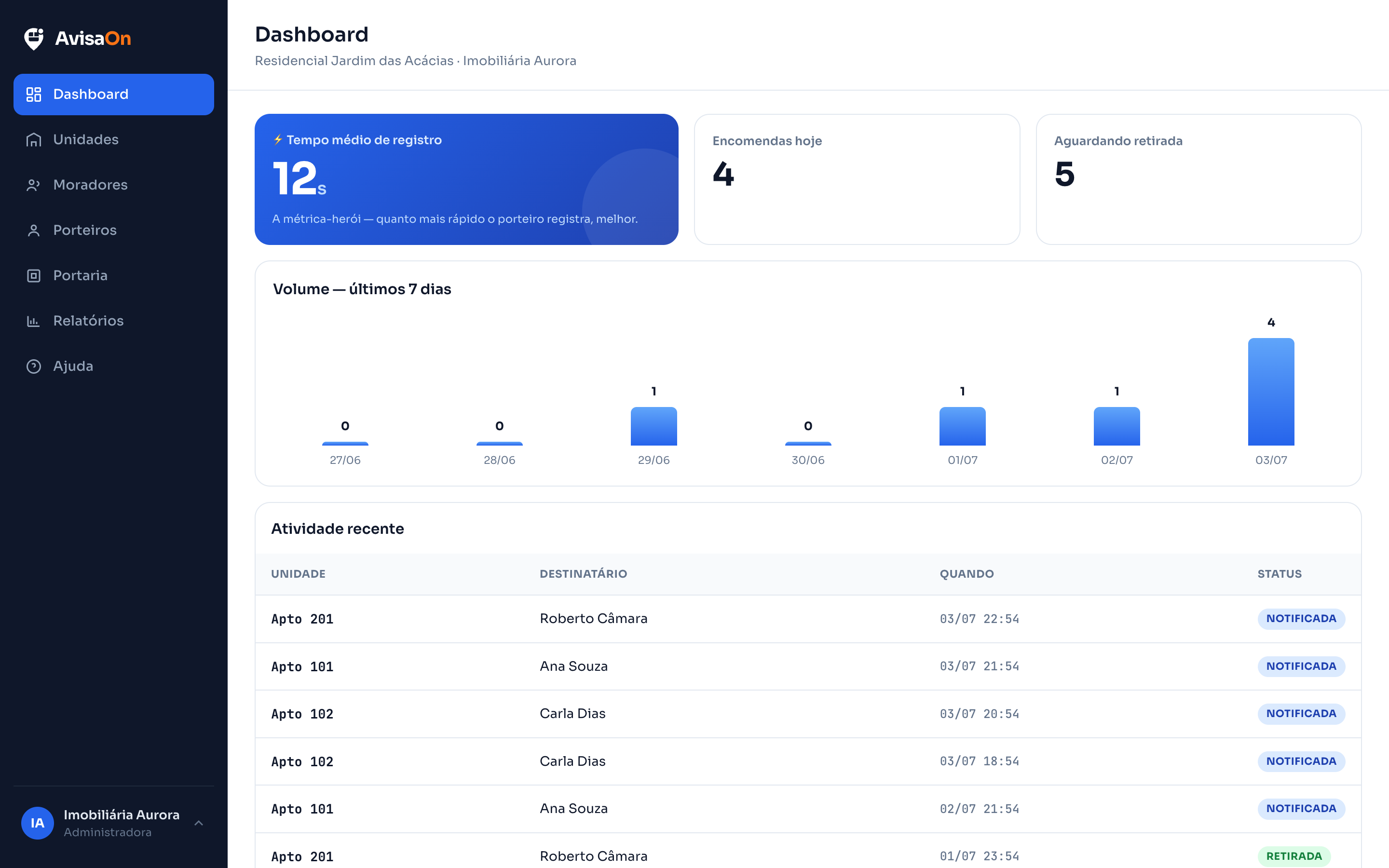
Task: Select the 03/07 bar in volume chart
Action: (x=1271, y=392)
